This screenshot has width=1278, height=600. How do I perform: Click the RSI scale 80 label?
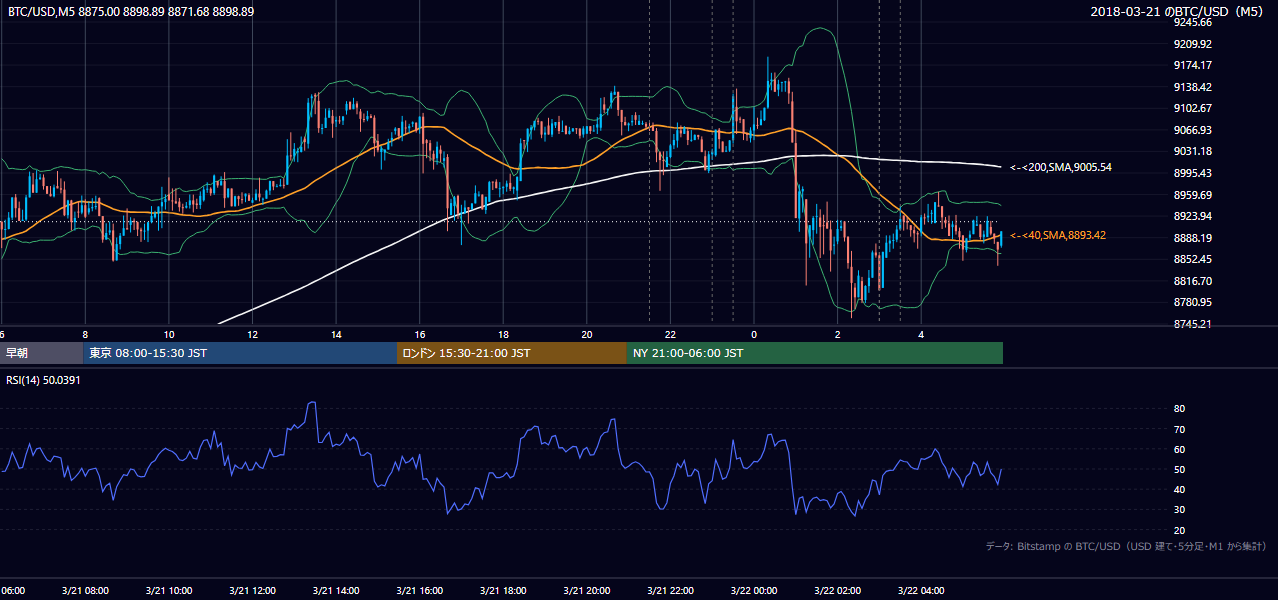(1179, 409)
